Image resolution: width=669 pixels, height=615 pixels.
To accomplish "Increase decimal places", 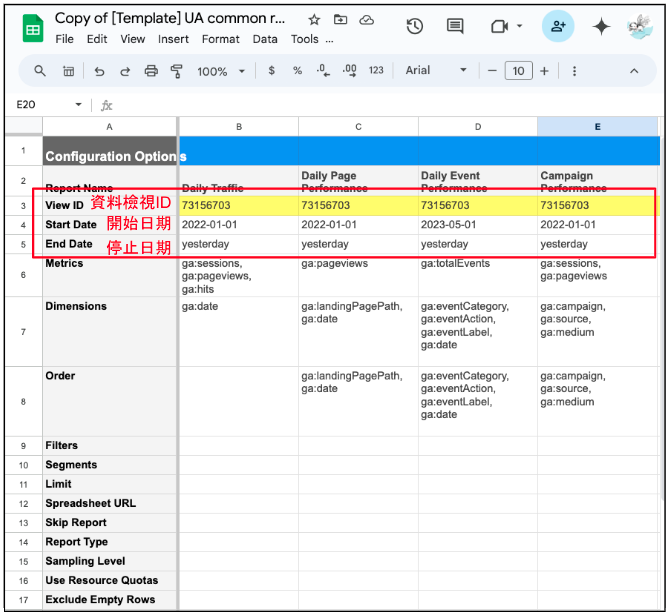I will 349,70.
